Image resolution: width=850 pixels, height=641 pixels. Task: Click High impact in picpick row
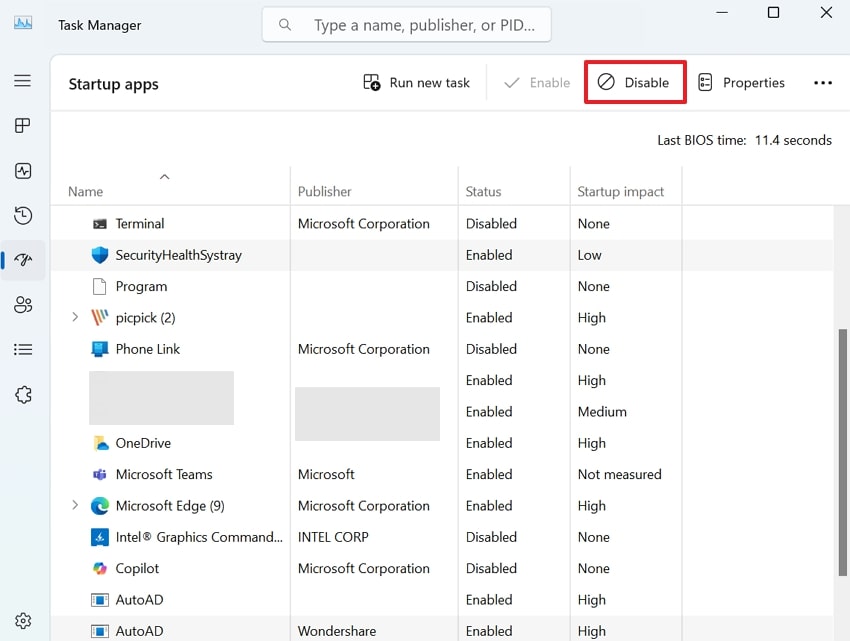click(x=591, y=318)
